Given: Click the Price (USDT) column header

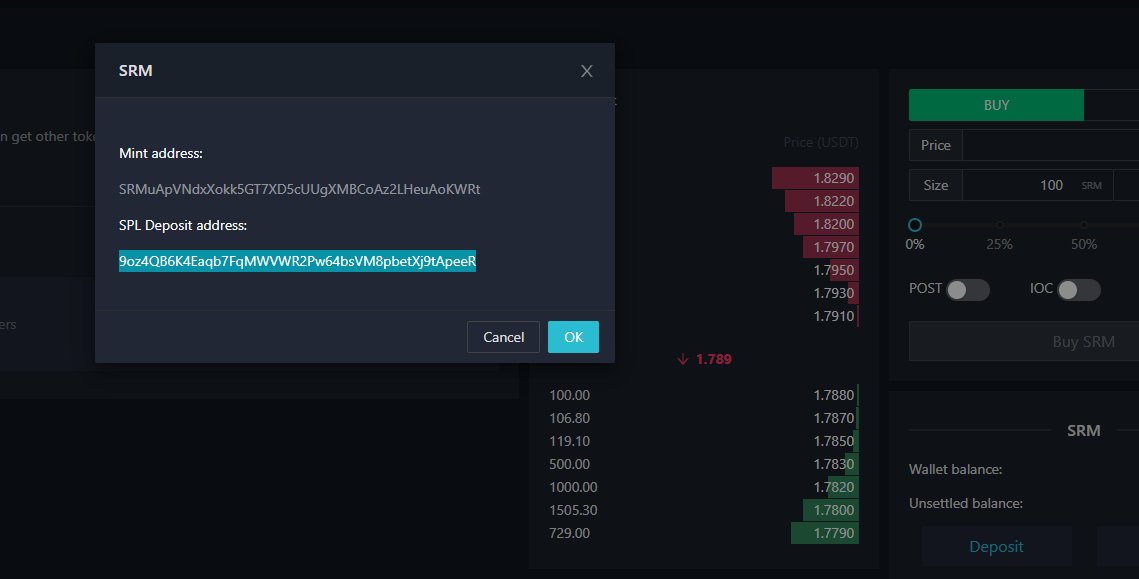Looking at the screenshot, I should click(x=821, y=142).
